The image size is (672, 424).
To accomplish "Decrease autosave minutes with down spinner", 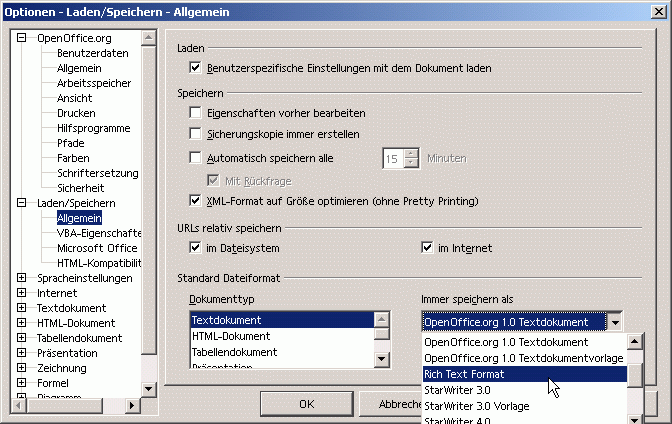I will (411, 163).
